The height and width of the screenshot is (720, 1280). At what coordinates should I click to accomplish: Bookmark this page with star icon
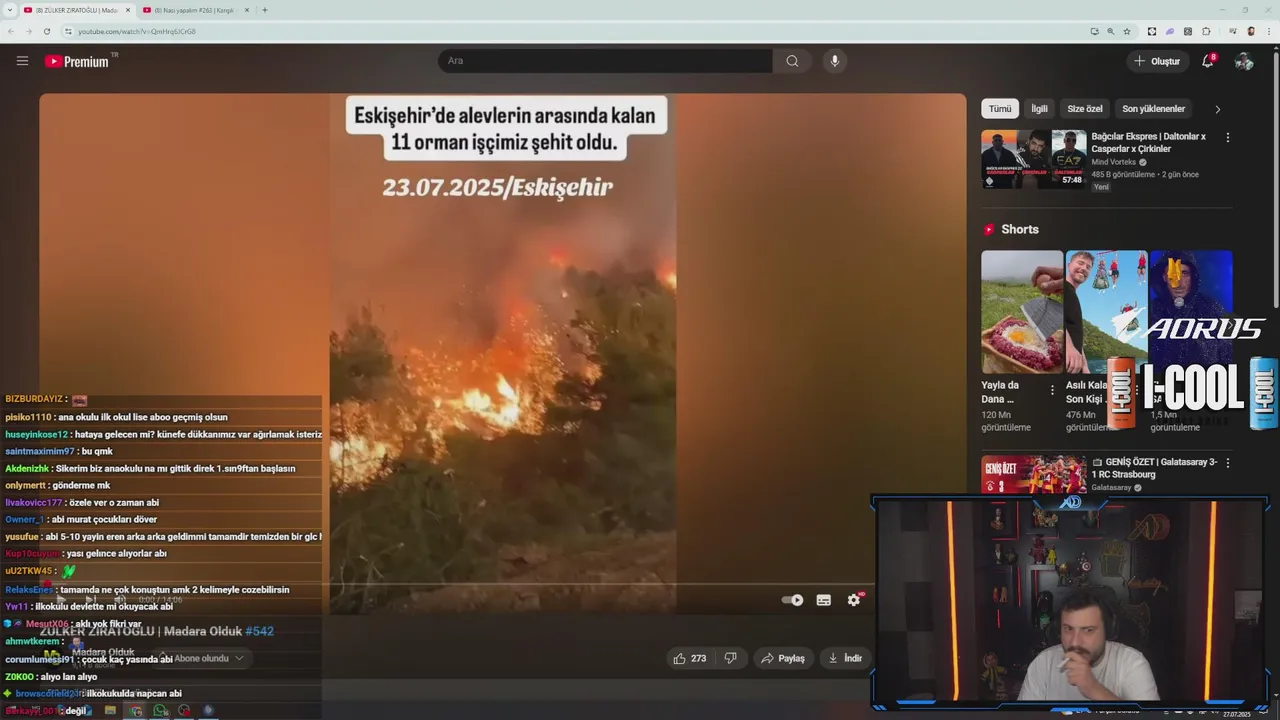coord(1127,31)
